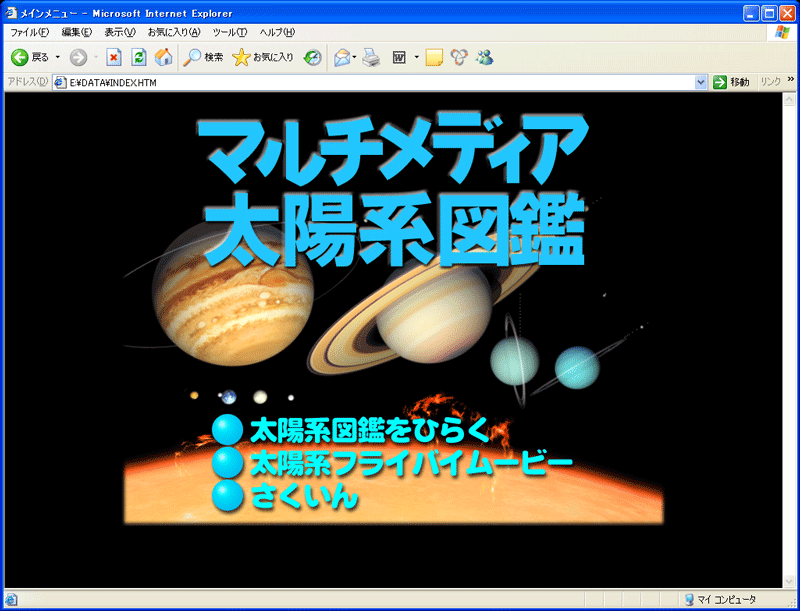
Task: Click the status bar page icon
Action: (x=11, y=600)
